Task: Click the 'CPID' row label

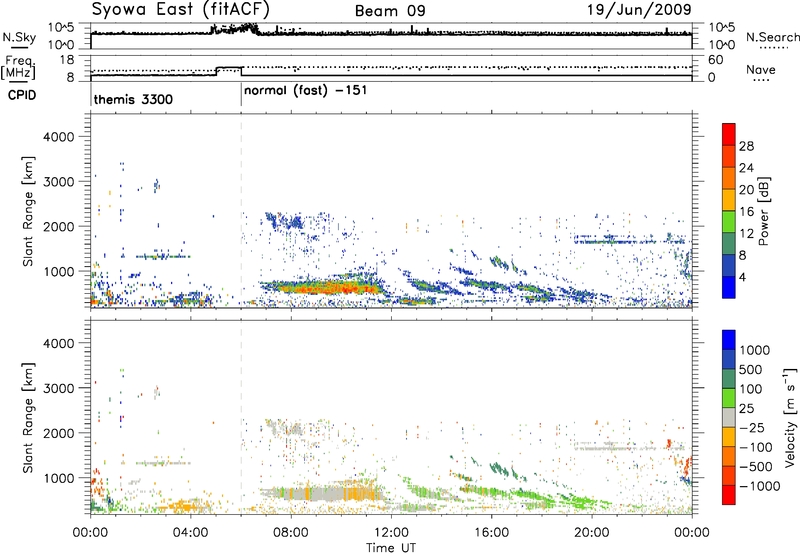Action: pyautogui.click(x=22, y=95)
